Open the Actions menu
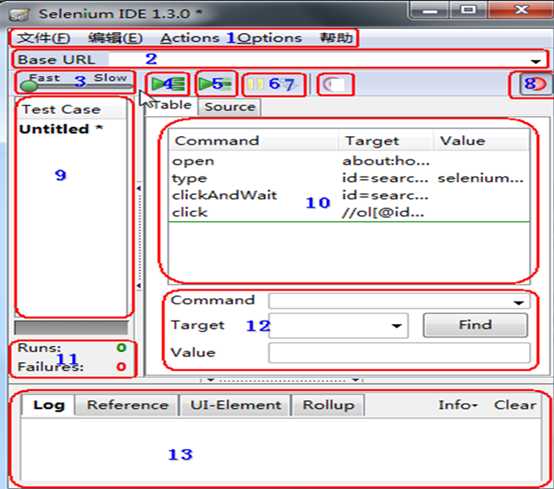The height and width of the screenshot is (489, 554). [190, 38]
